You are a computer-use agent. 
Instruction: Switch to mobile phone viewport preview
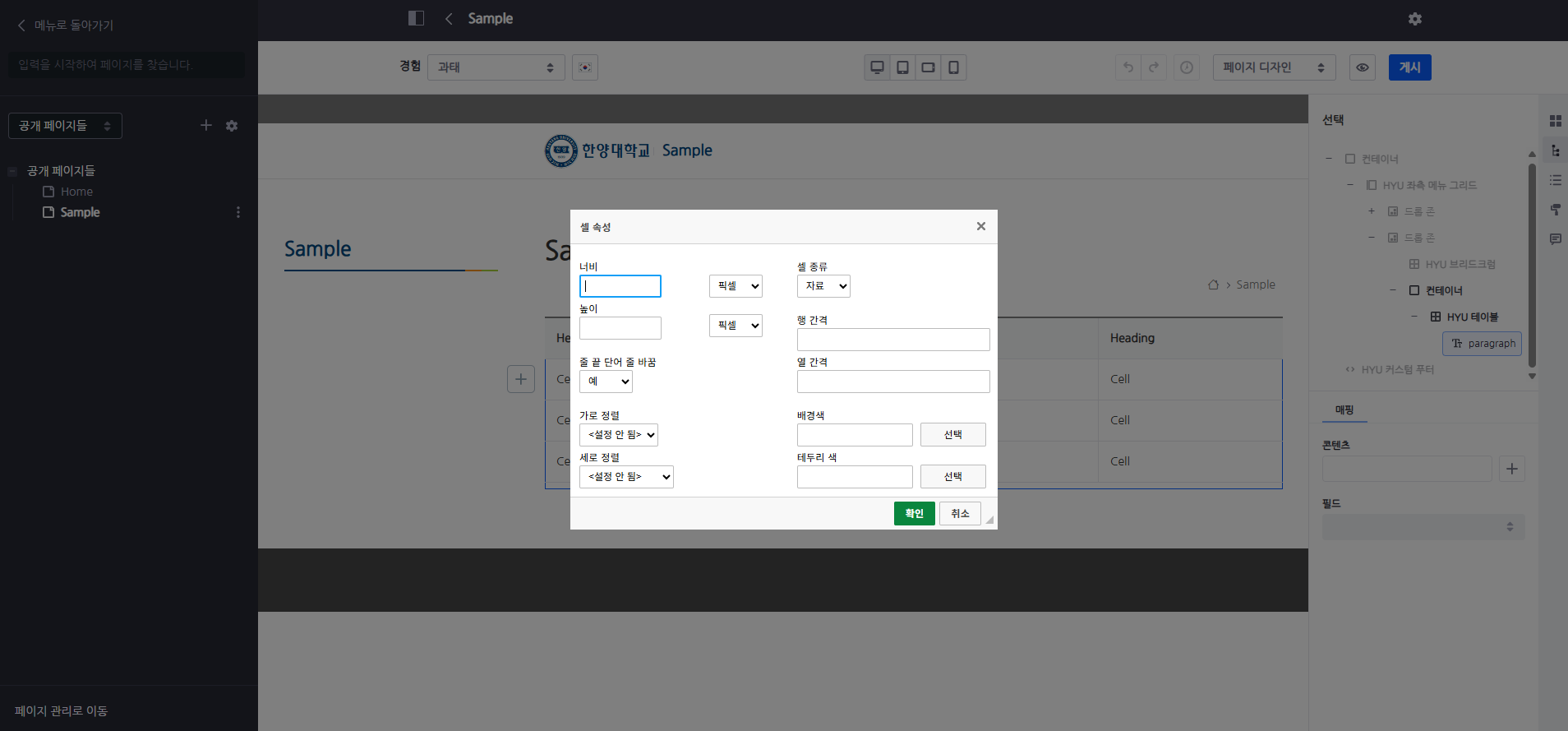point(953,67)
